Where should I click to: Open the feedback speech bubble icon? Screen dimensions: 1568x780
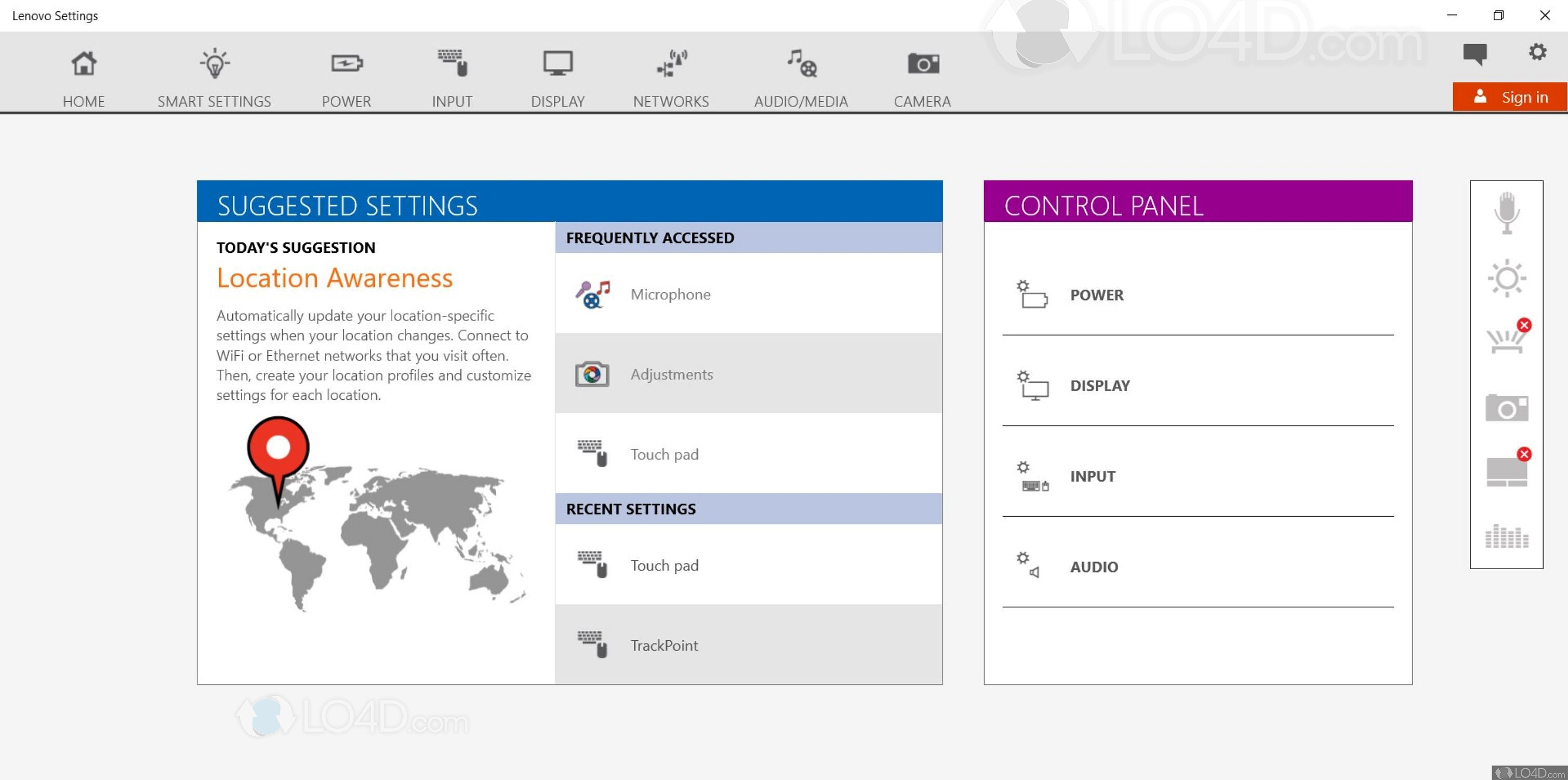click(x=1474, y=53)
